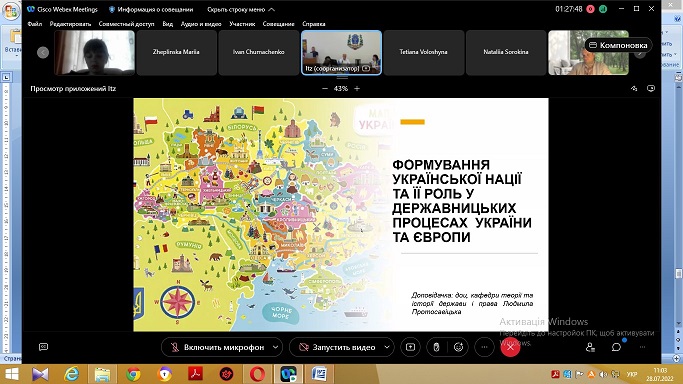
Task: Click the green connection status icon
Action: [603, 9]
